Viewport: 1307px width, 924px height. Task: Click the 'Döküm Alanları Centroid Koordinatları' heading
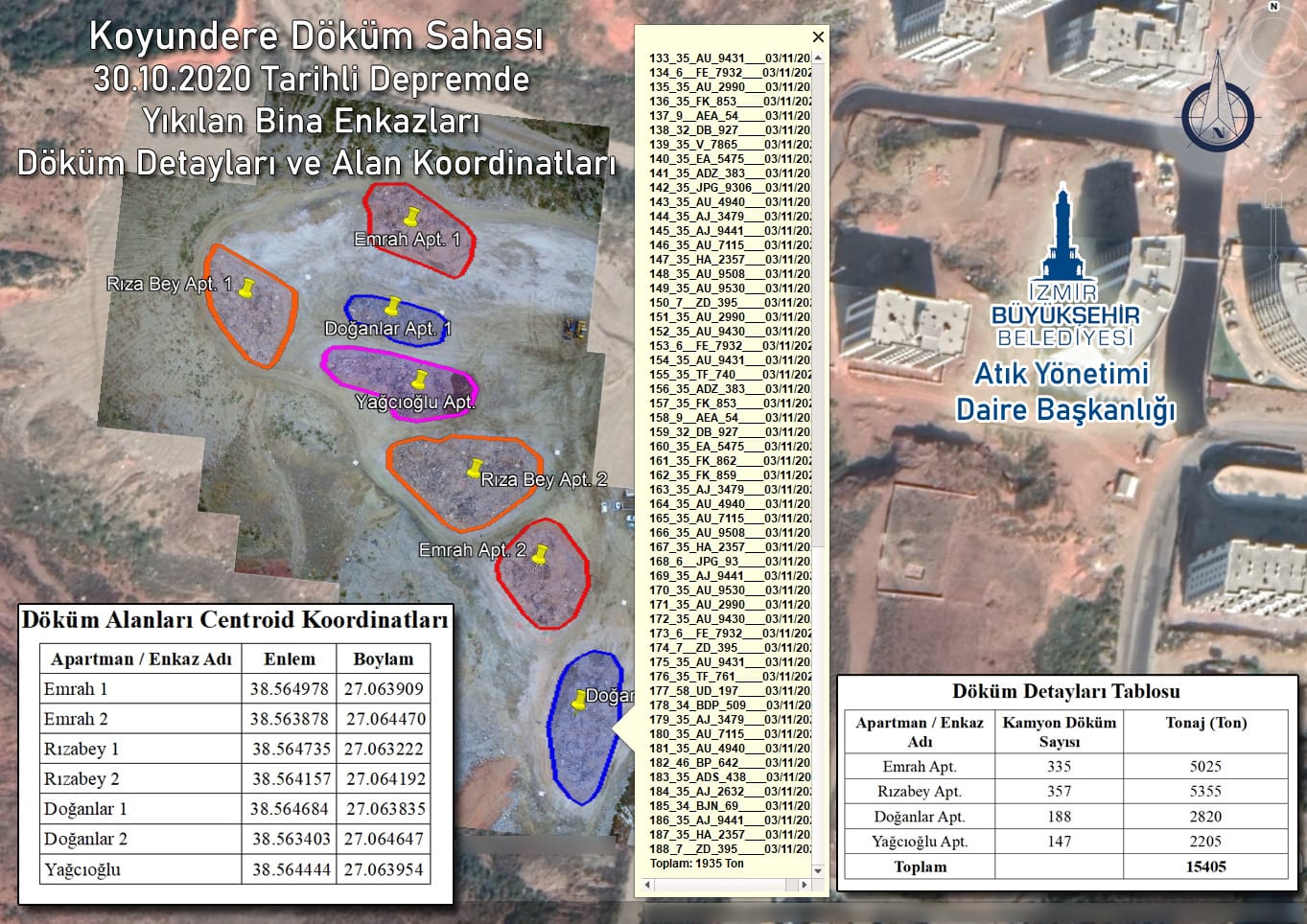[x=235, y=620]
